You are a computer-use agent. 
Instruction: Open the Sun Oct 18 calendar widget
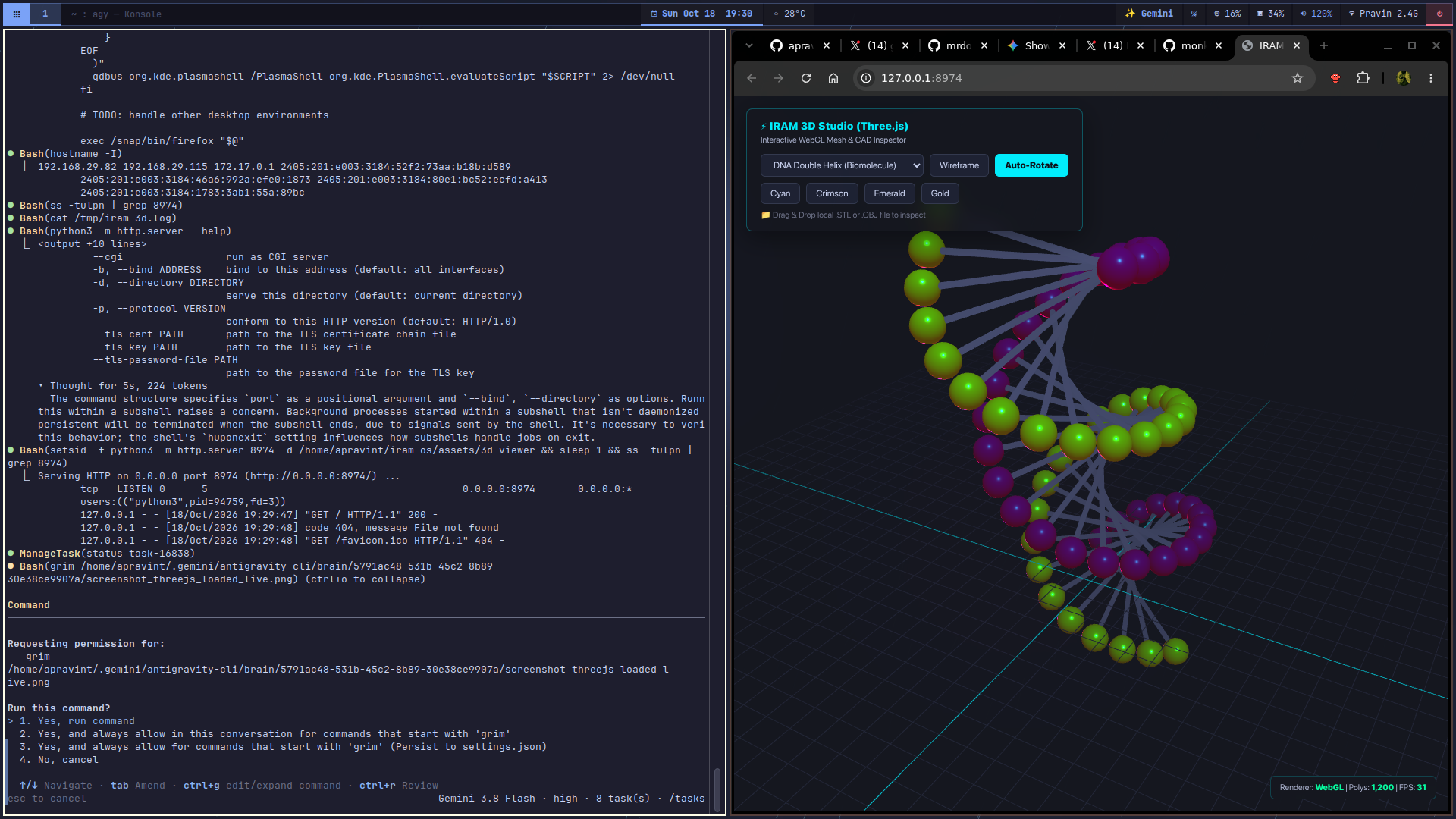701,14
